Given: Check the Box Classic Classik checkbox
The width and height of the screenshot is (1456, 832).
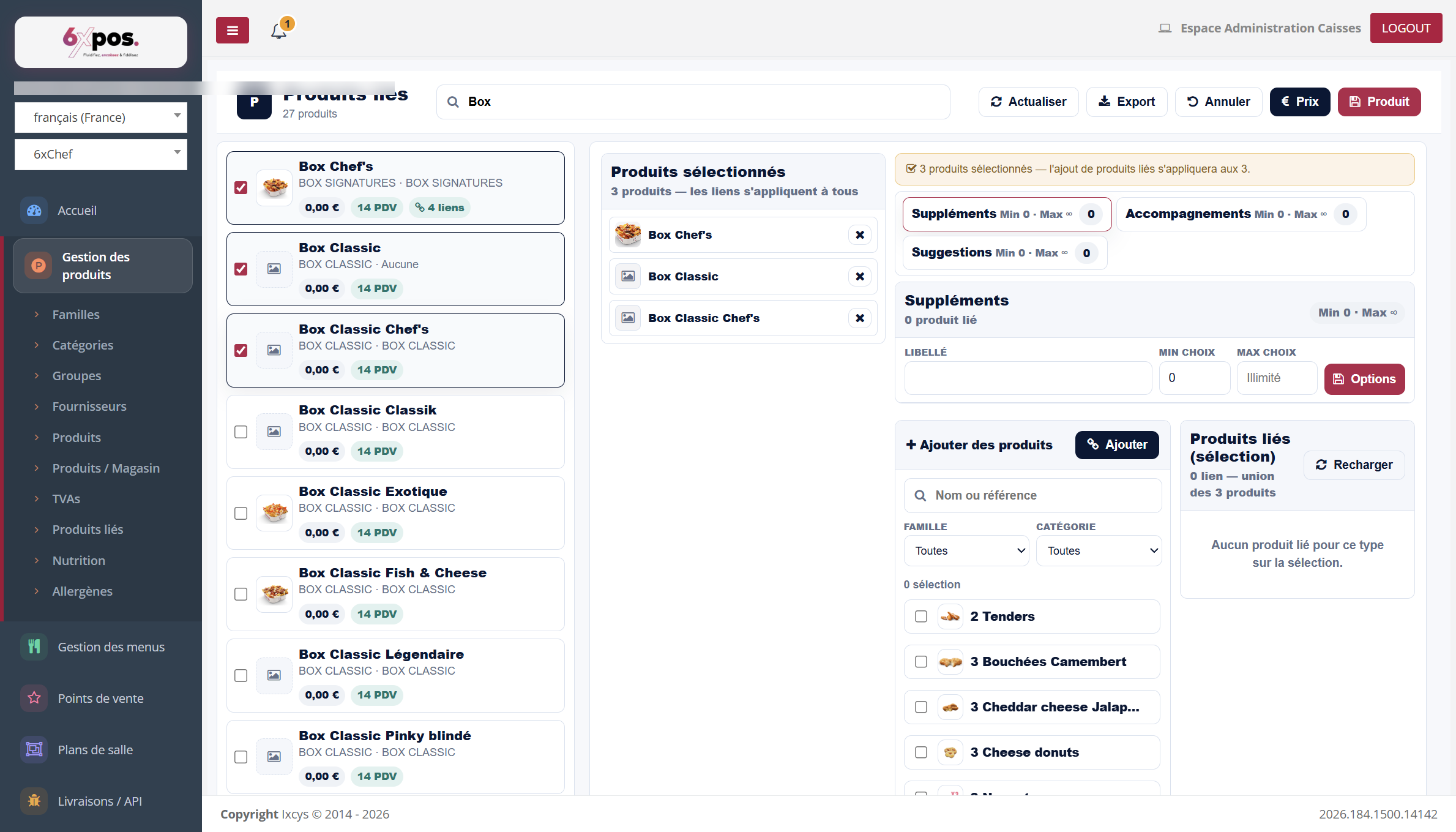Looking at the screenshot, I should point(241,432).
